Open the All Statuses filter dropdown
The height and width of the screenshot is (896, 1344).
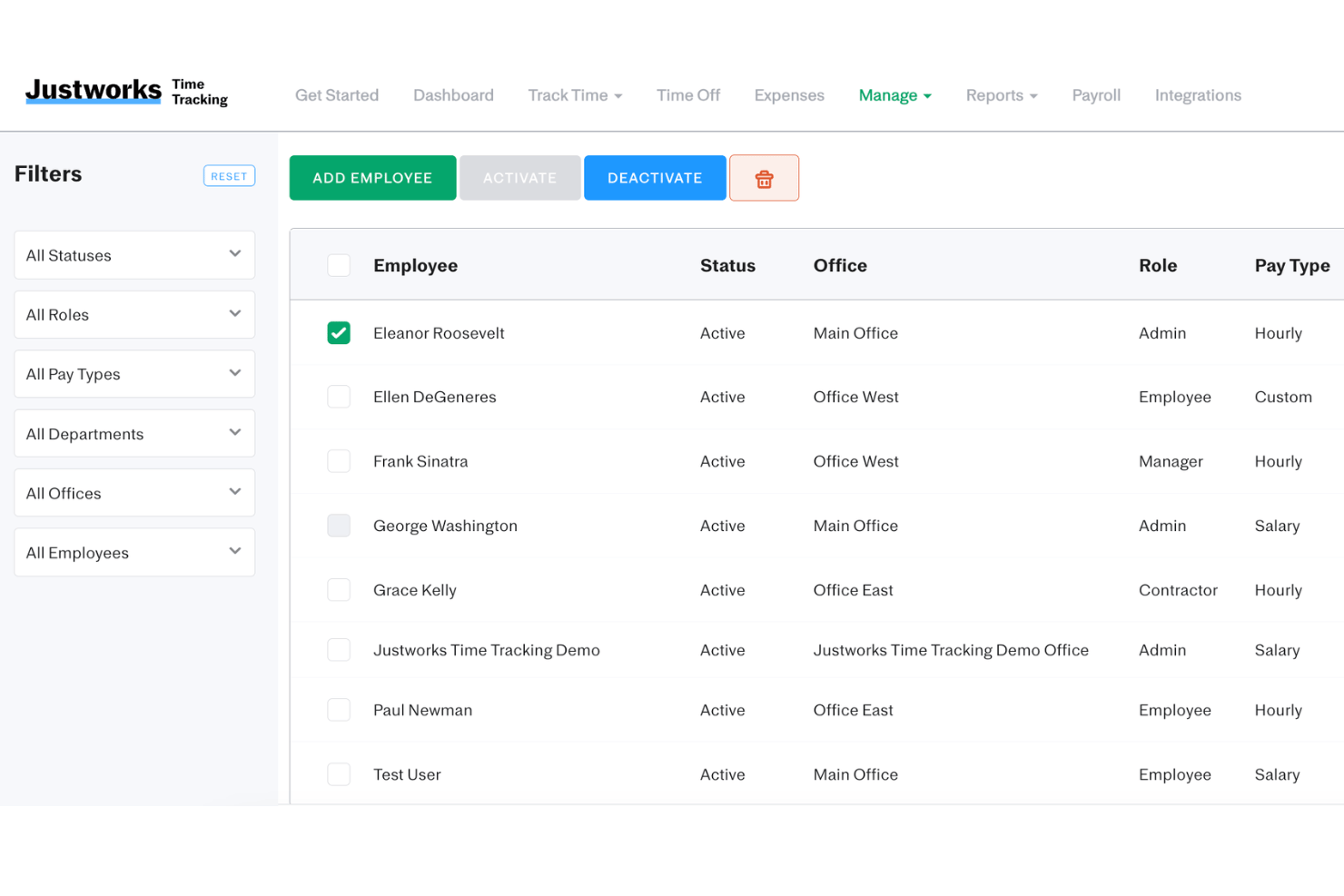[x=134, y=255]
